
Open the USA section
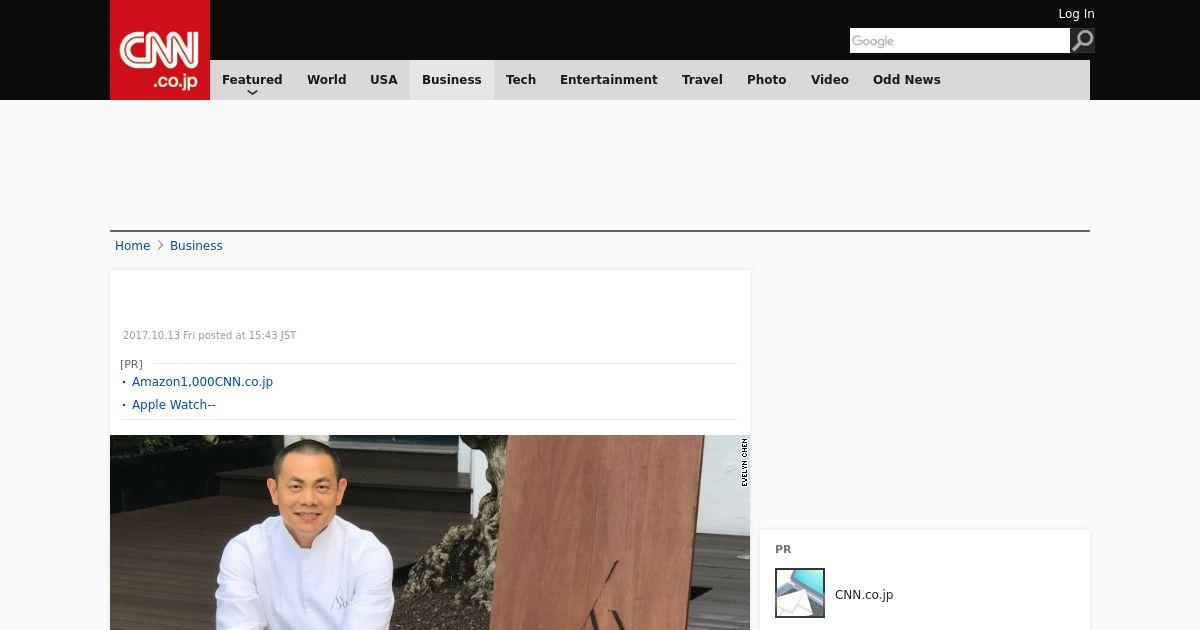tap(384, 80)
